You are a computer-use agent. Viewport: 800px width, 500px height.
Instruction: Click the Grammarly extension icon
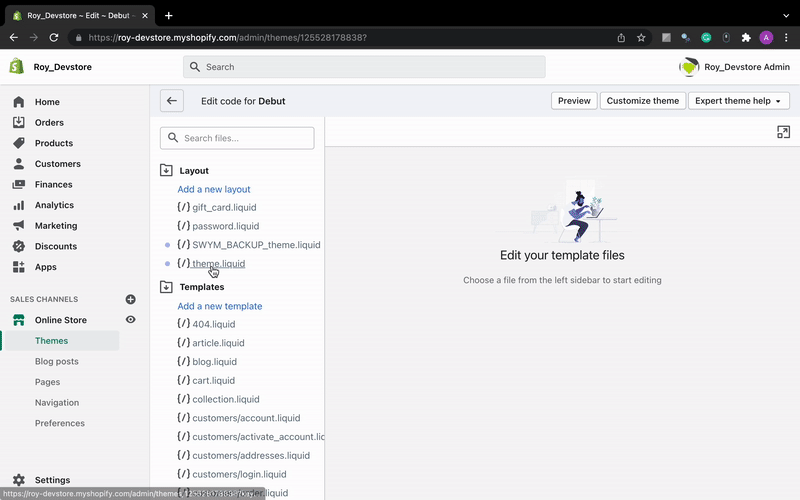706,38
